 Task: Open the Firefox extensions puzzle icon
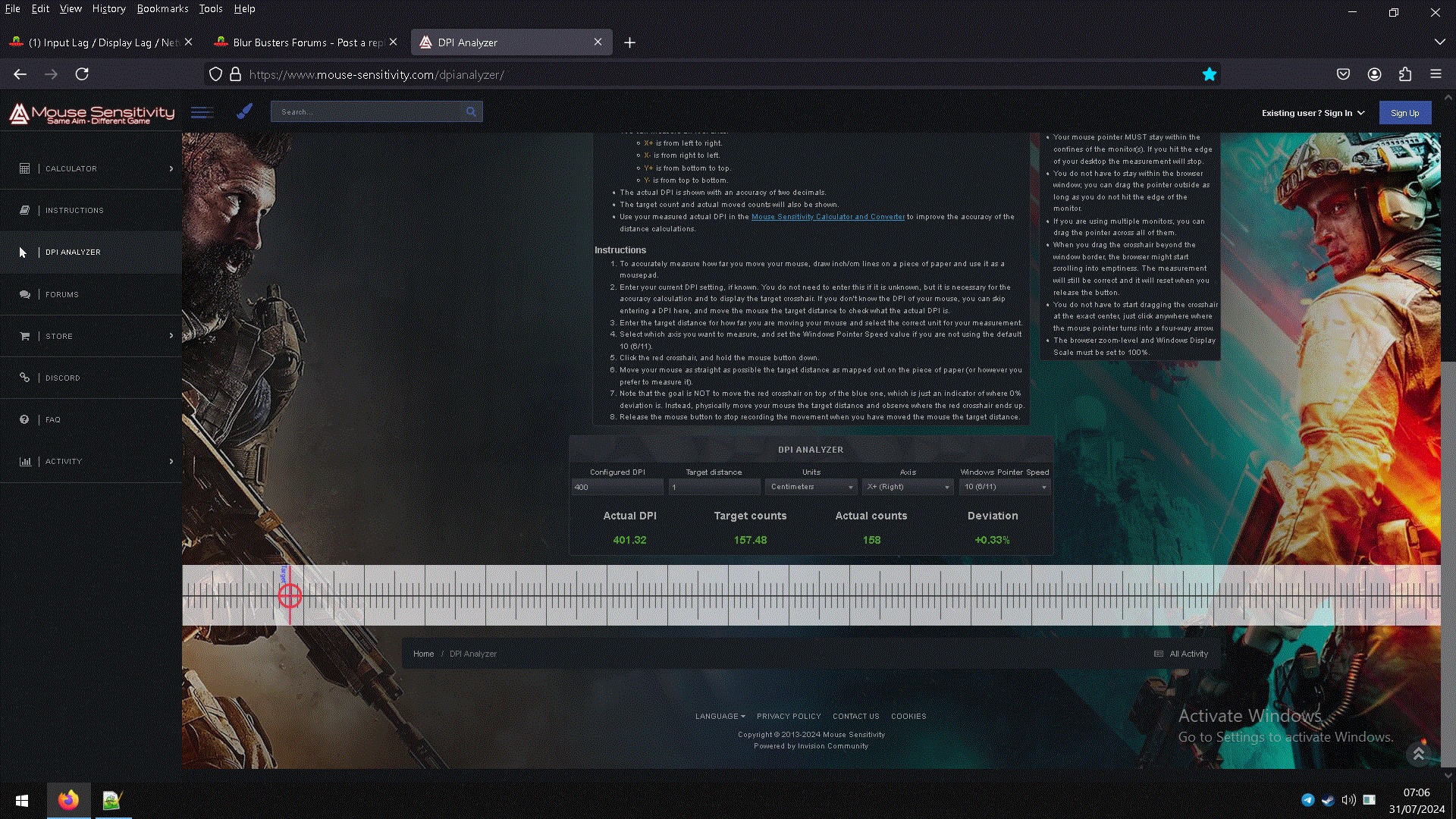[x=1405, y=74]
